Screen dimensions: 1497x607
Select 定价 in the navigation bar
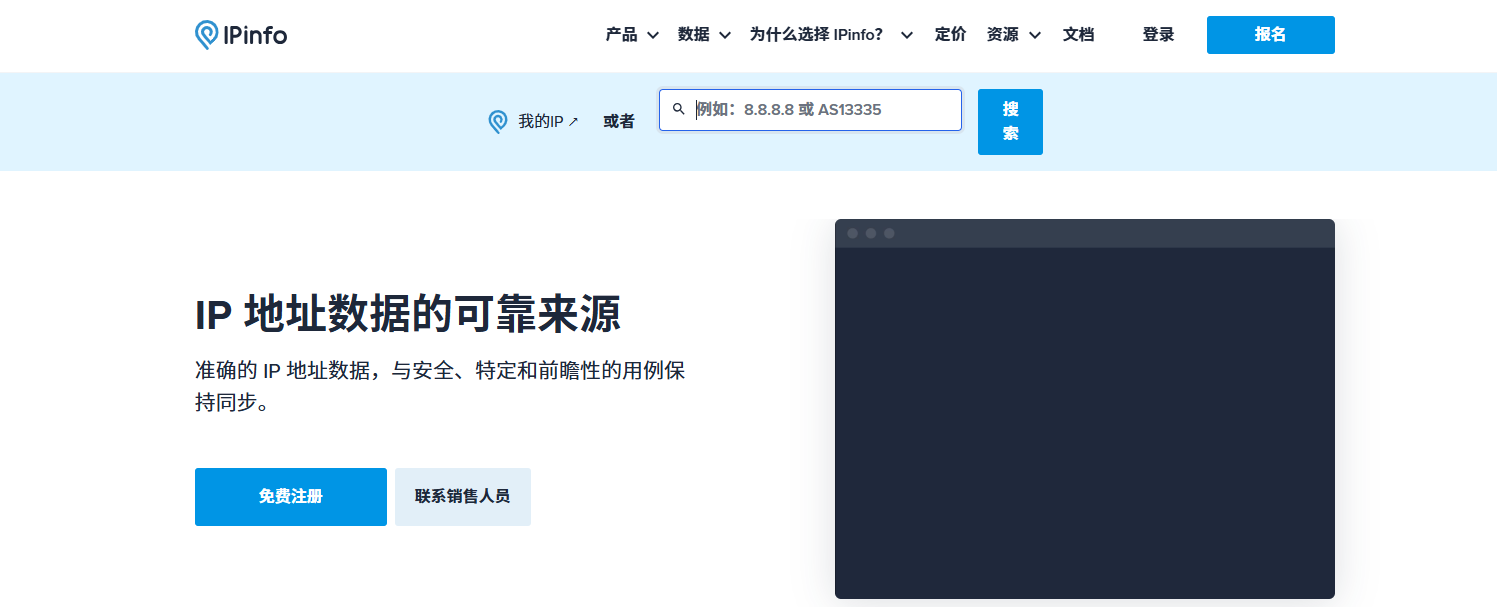[x=950, y=35]
